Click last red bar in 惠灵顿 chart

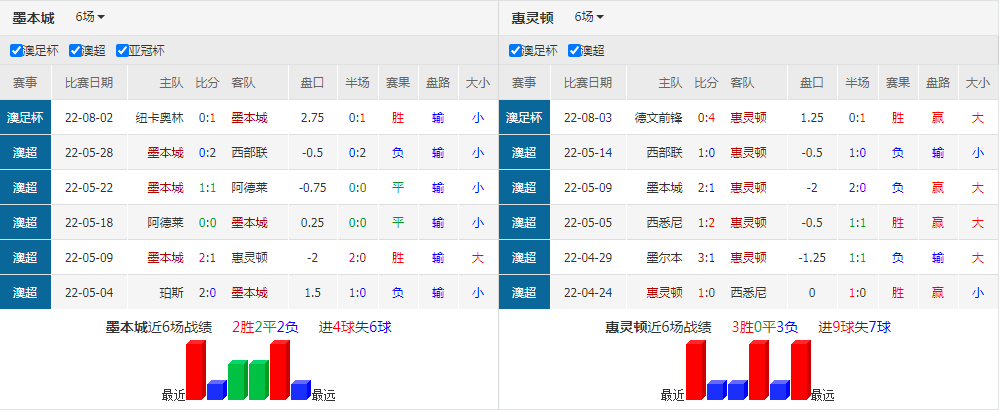click(800, 371)
